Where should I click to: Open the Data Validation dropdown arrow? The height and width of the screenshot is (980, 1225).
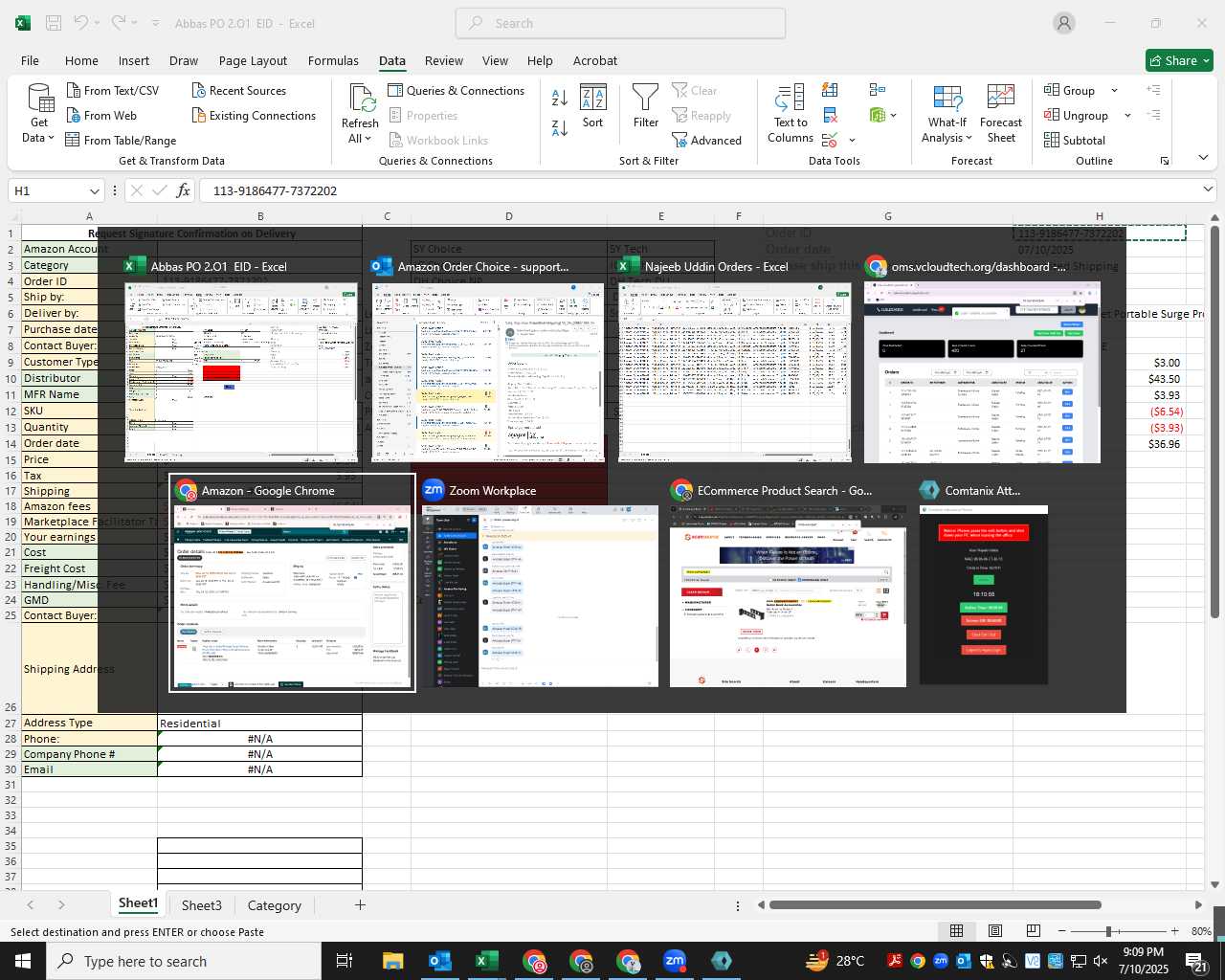point(852,140)
